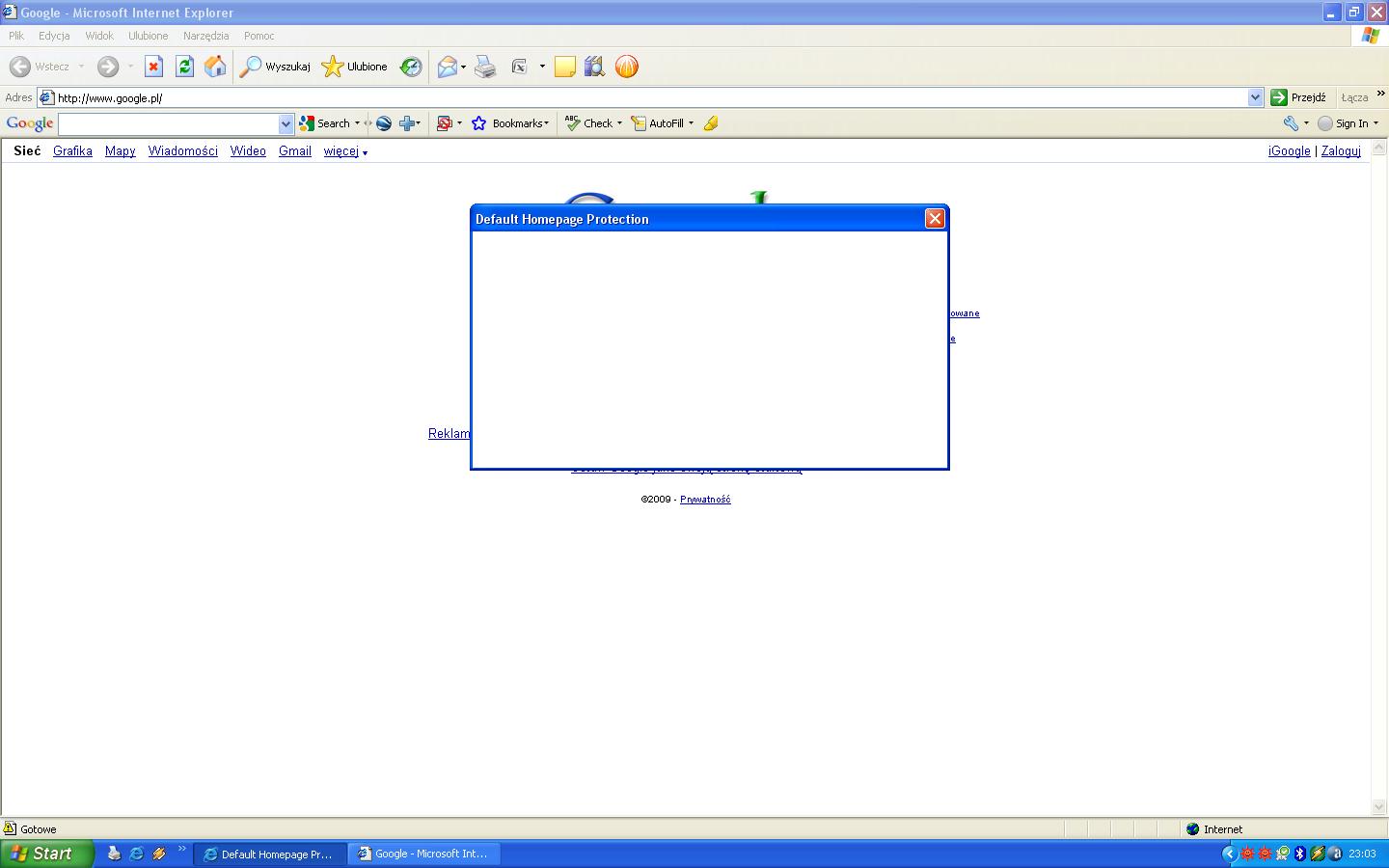This screenshot has height=868, width=1389.
Task: Open the Wstecz back history dropdown arrow
Action: pos(81,67)
